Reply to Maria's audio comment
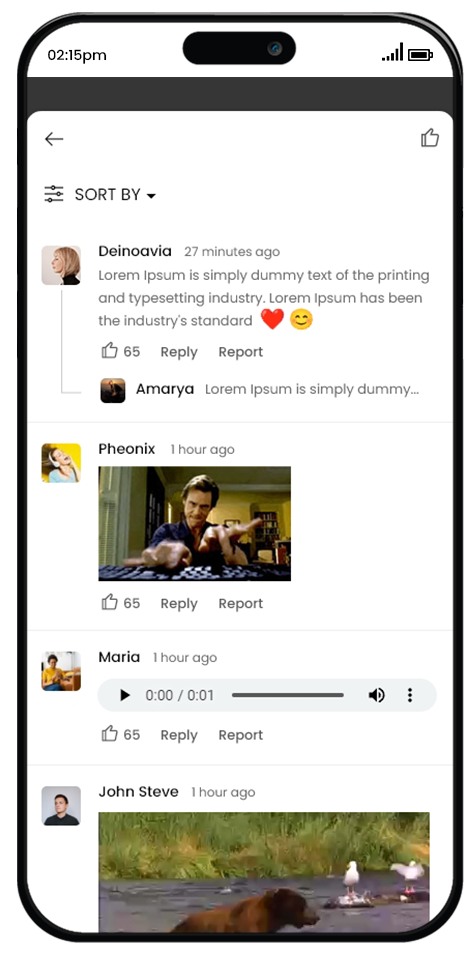Screen dimensions: 475x960 coord(179,735)
